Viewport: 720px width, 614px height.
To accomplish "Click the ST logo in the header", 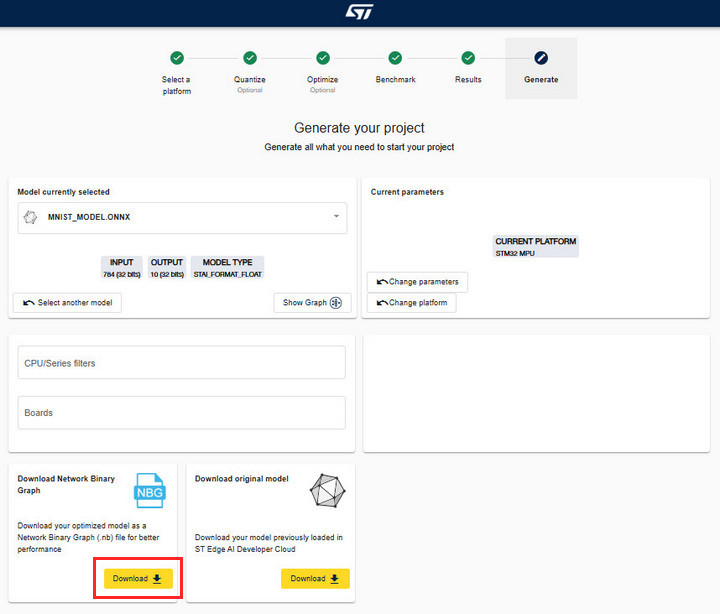I will [x=359, y=12].
